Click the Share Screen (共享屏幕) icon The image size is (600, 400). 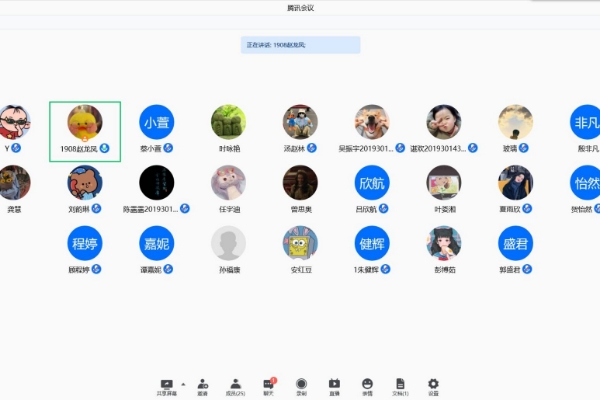coord(166,383)
